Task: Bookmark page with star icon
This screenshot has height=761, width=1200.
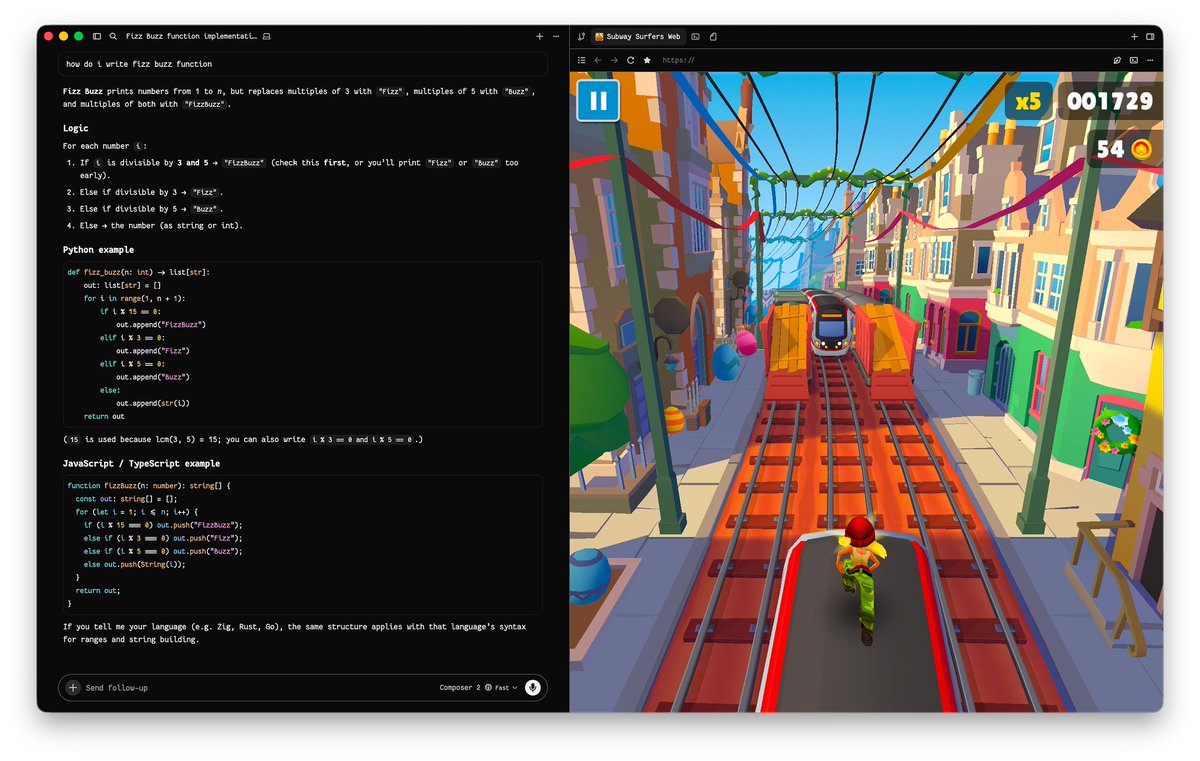Action: click(x=647, y=60)
